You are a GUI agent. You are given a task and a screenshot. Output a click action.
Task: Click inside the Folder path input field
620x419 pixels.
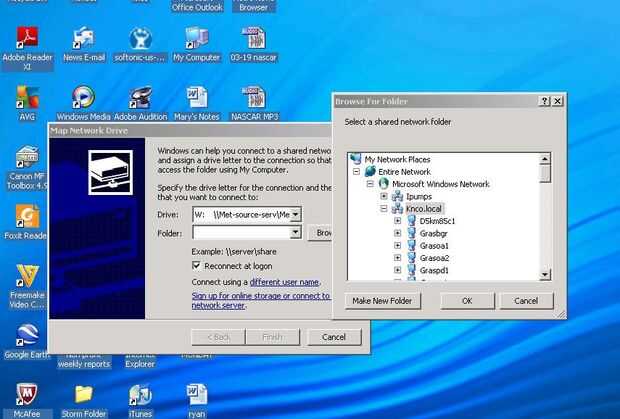pos(242,233)
